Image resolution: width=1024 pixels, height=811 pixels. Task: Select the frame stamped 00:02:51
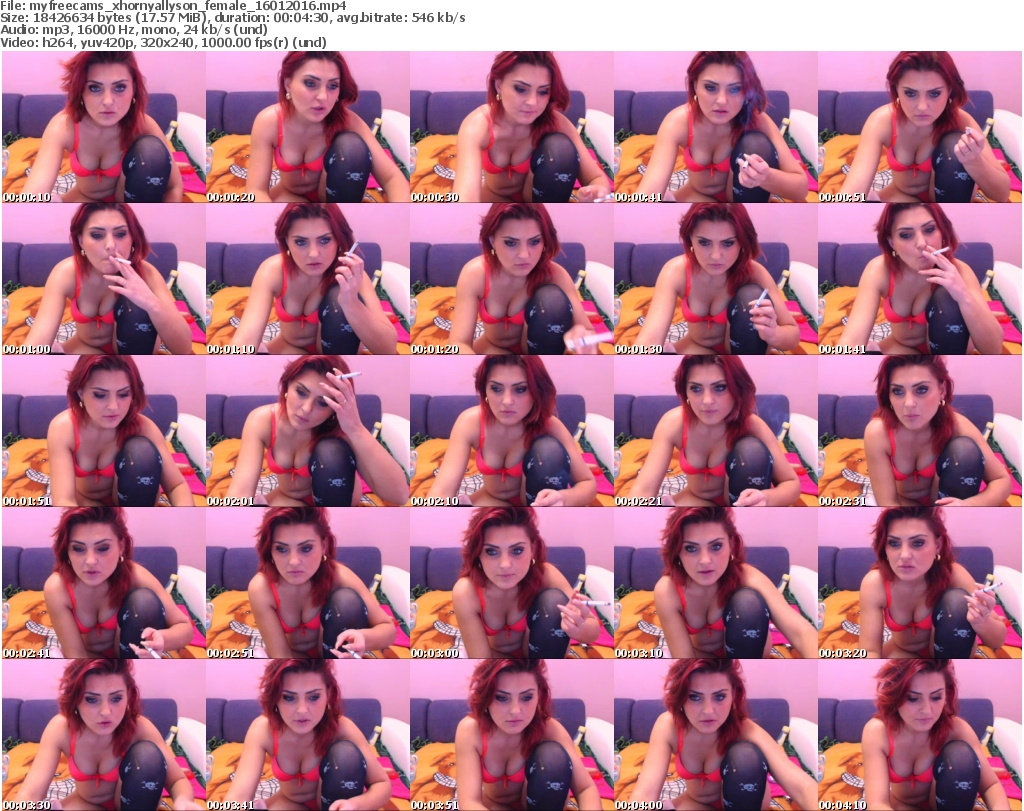tap(308, 583)
